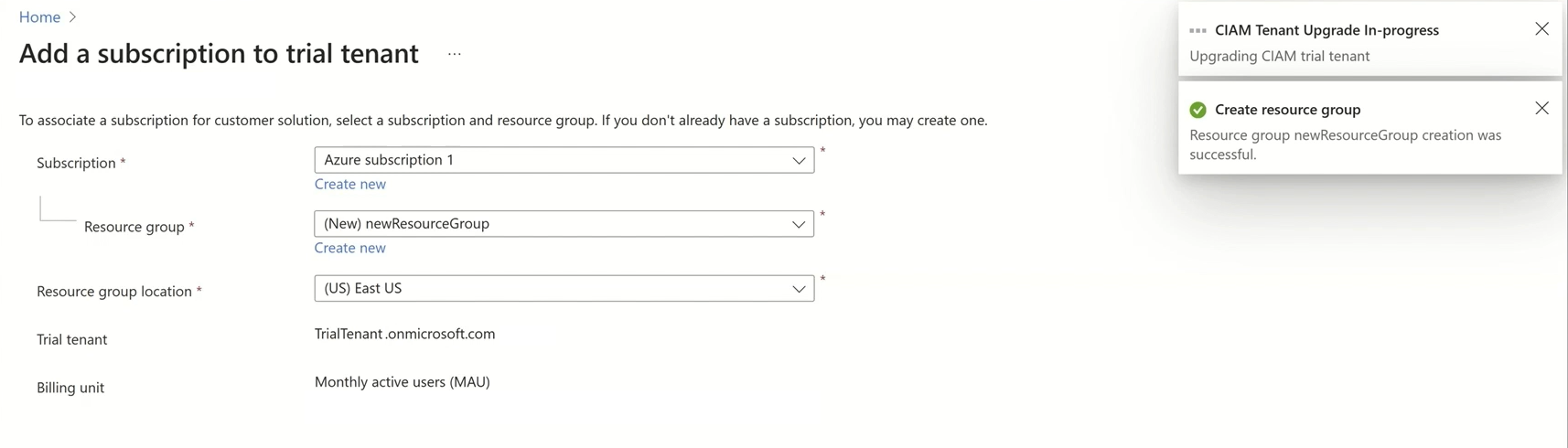1568x448 pixels.
Task: Select the Azure subscription 1 field
Action: (x=564, y=160)
